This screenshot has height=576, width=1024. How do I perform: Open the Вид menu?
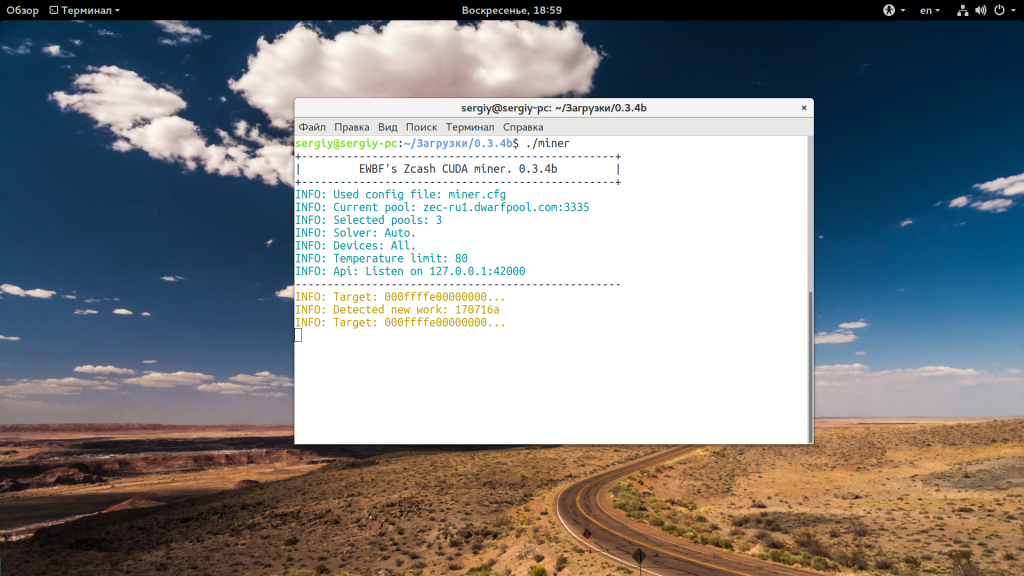point(387,127)
